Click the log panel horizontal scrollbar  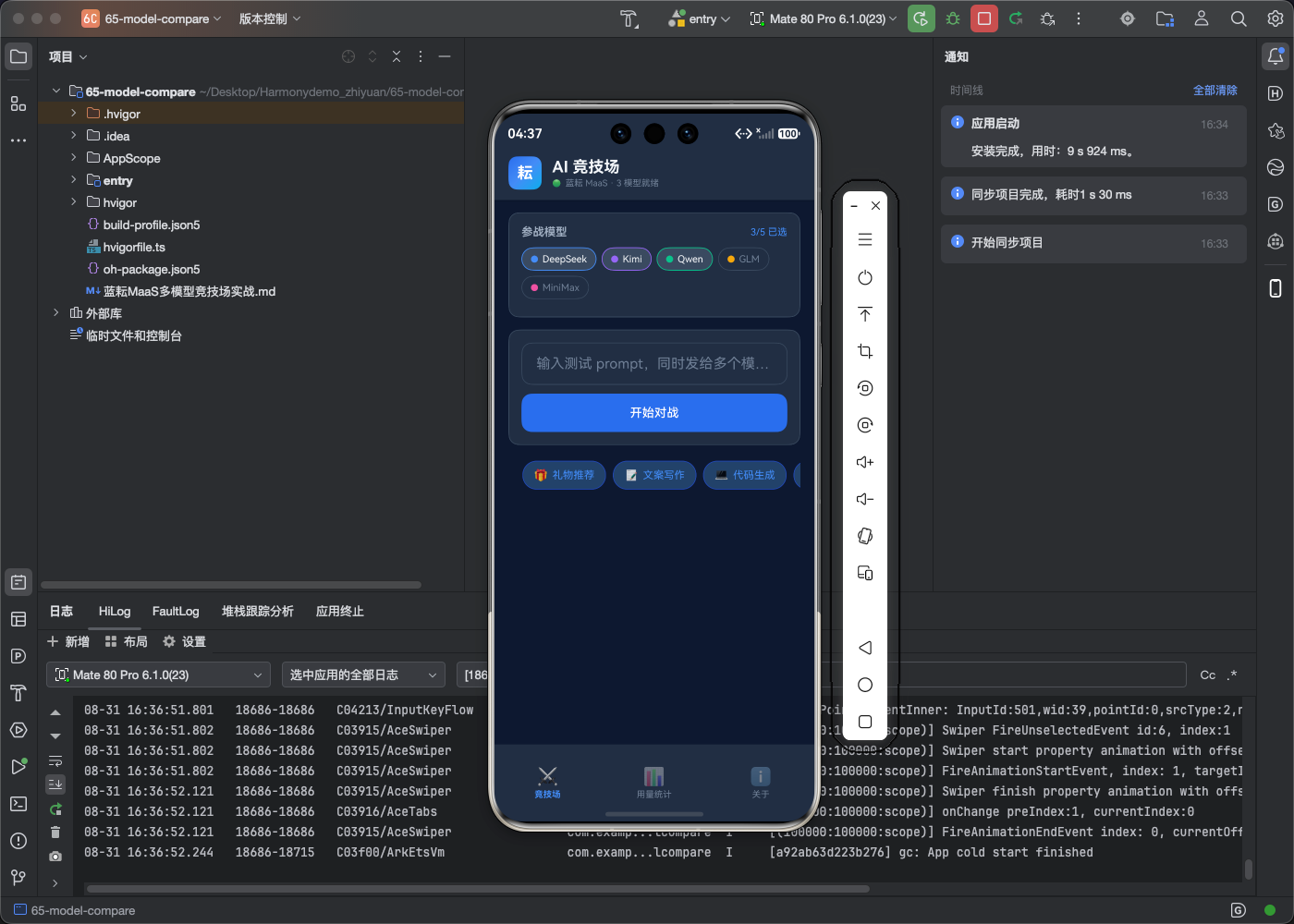(x=478, y=889)
